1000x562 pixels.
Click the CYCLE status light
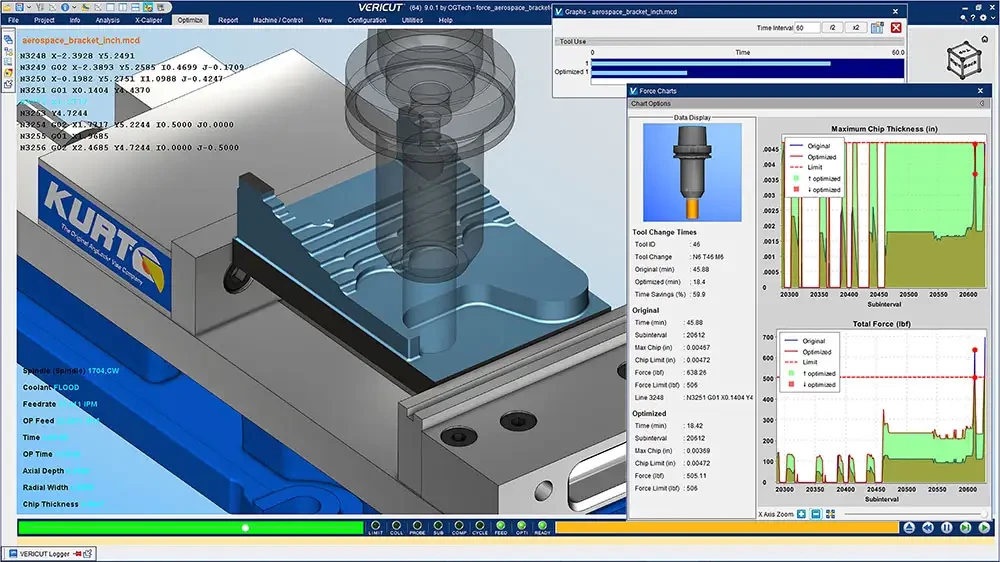pyautogui.click(x=480, y=528)
